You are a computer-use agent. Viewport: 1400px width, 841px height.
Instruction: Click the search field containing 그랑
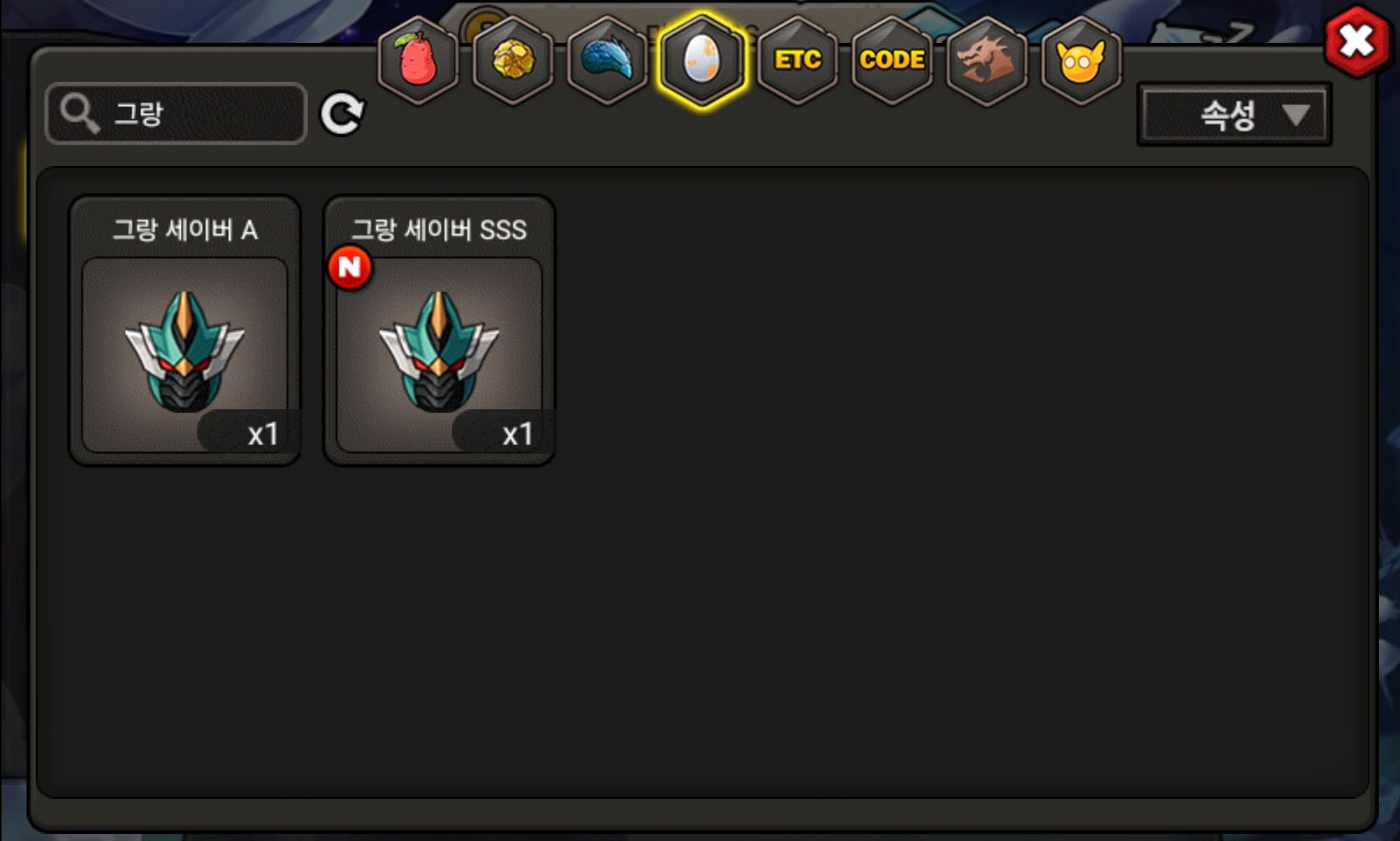pos(176,114)
